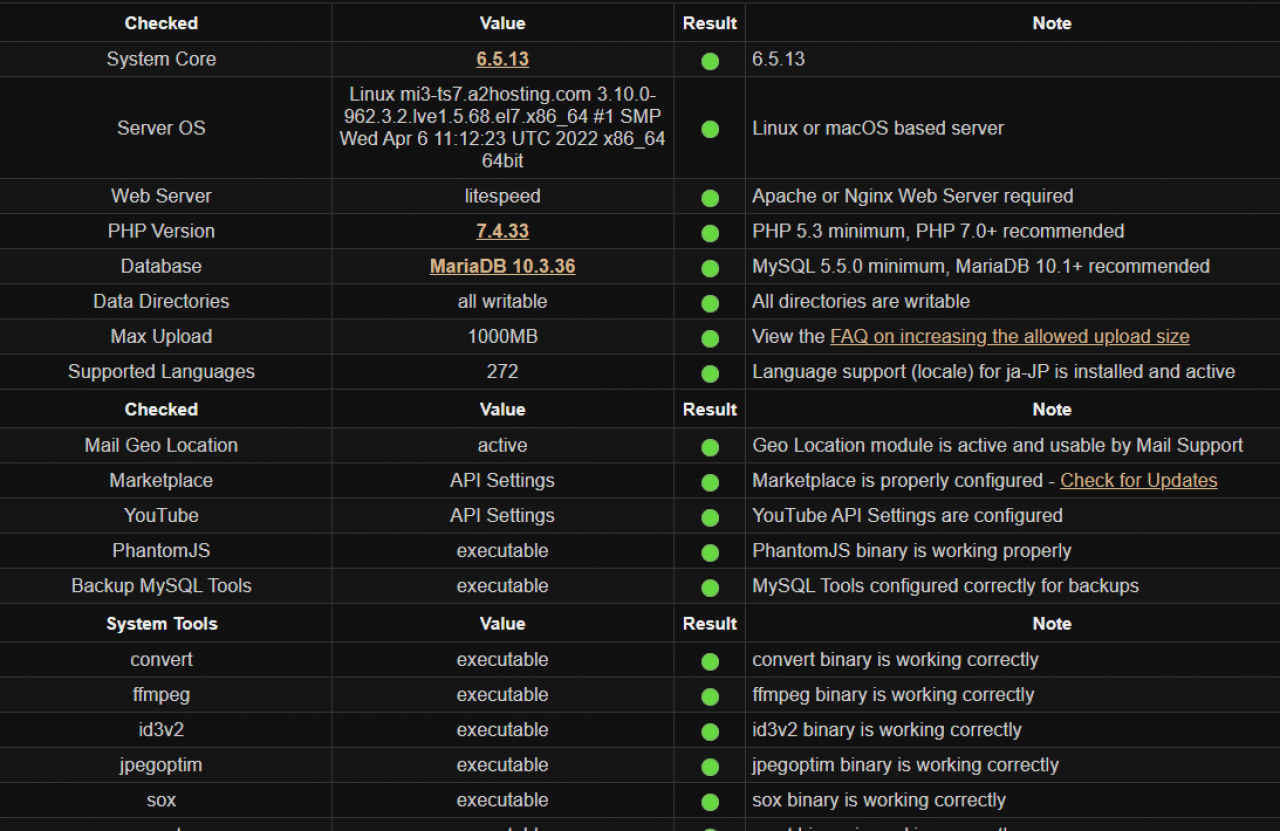1280x831 pixels.
Task: Click the Check for Updates link
Action: point(1138,480)
